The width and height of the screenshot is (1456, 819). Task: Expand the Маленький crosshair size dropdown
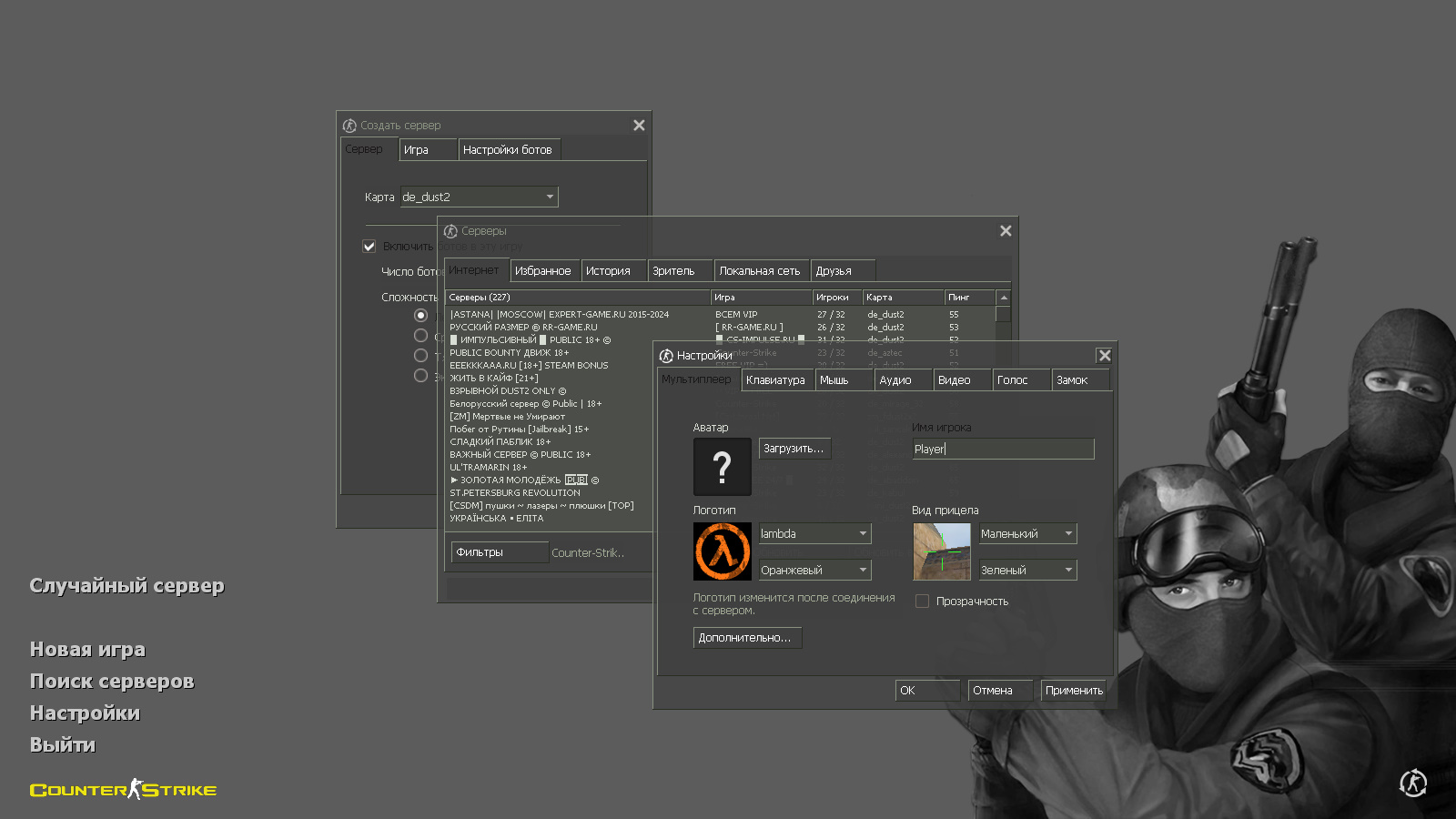click(x=1027, y=533)
